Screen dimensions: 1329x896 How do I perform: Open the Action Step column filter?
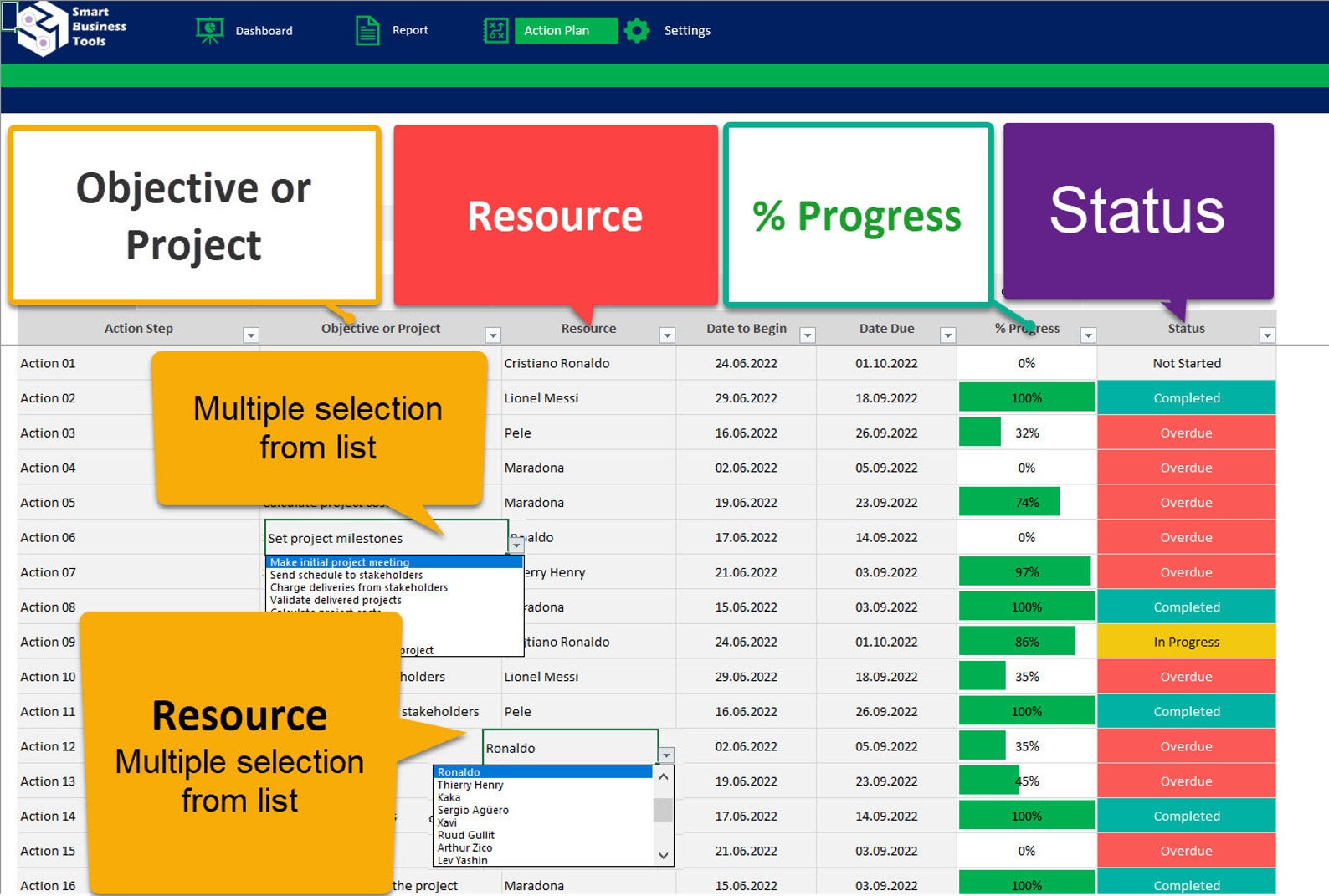tap(250, 335)
